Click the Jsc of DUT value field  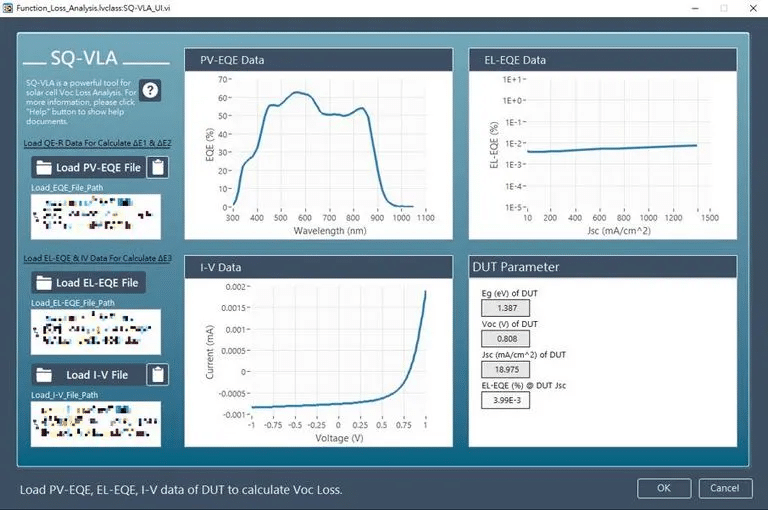(505, 369)
